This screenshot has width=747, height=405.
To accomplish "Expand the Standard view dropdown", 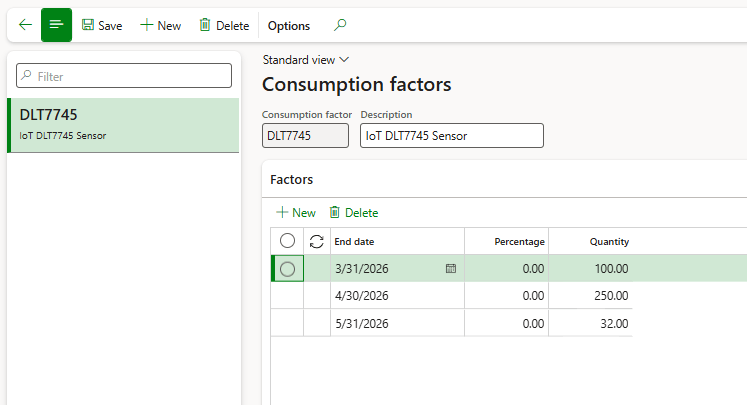I will click(x=305, y=60).
